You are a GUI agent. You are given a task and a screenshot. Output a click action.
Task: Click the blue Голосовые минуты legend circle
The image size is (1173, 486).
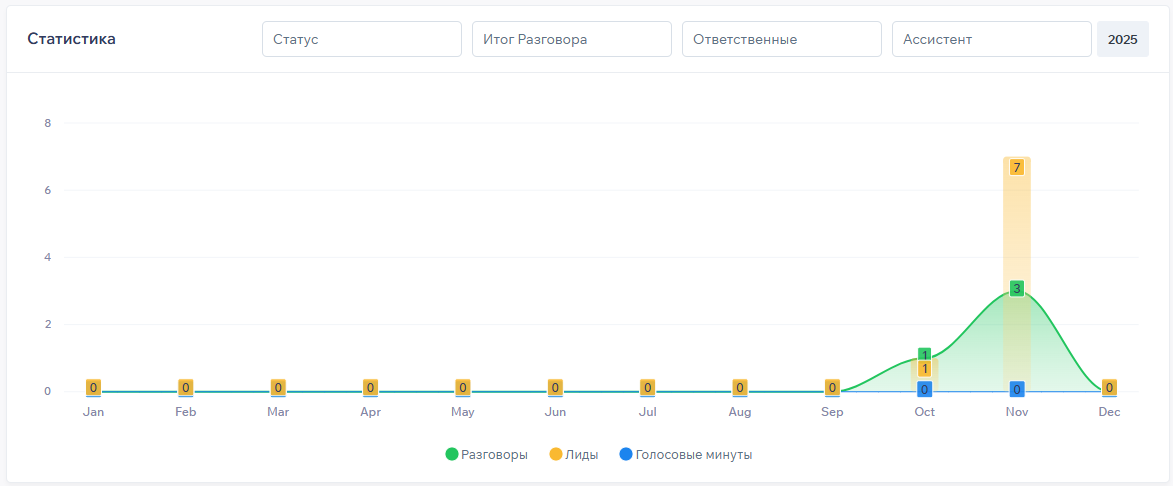point(626,454)
